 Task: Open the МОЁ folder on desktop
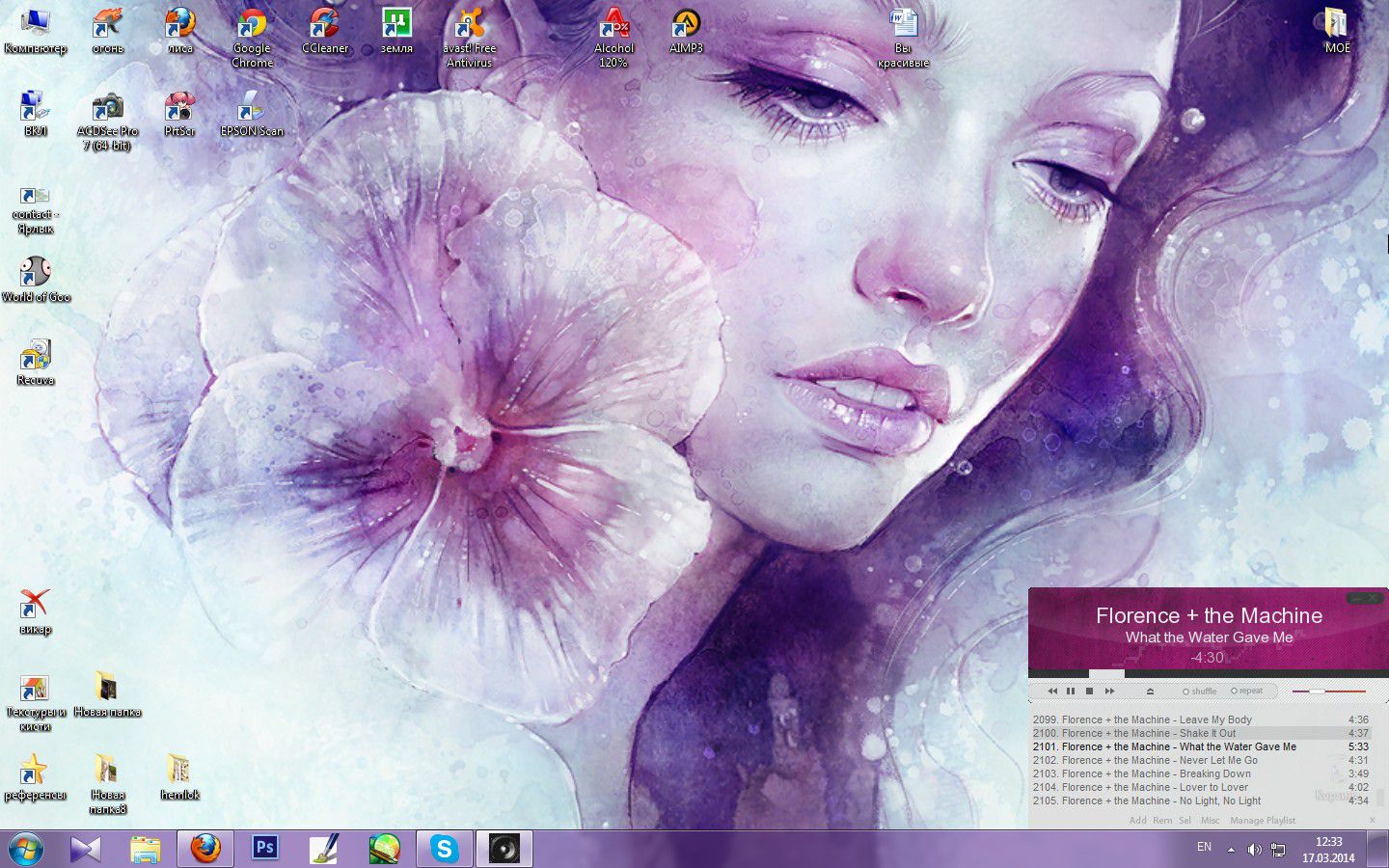coord(1337,32)
